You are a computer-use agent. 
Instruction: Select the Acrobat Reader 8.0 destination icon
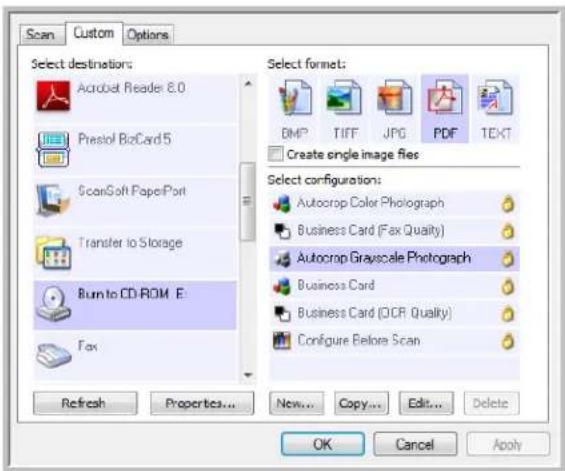[x=53, y=96]
